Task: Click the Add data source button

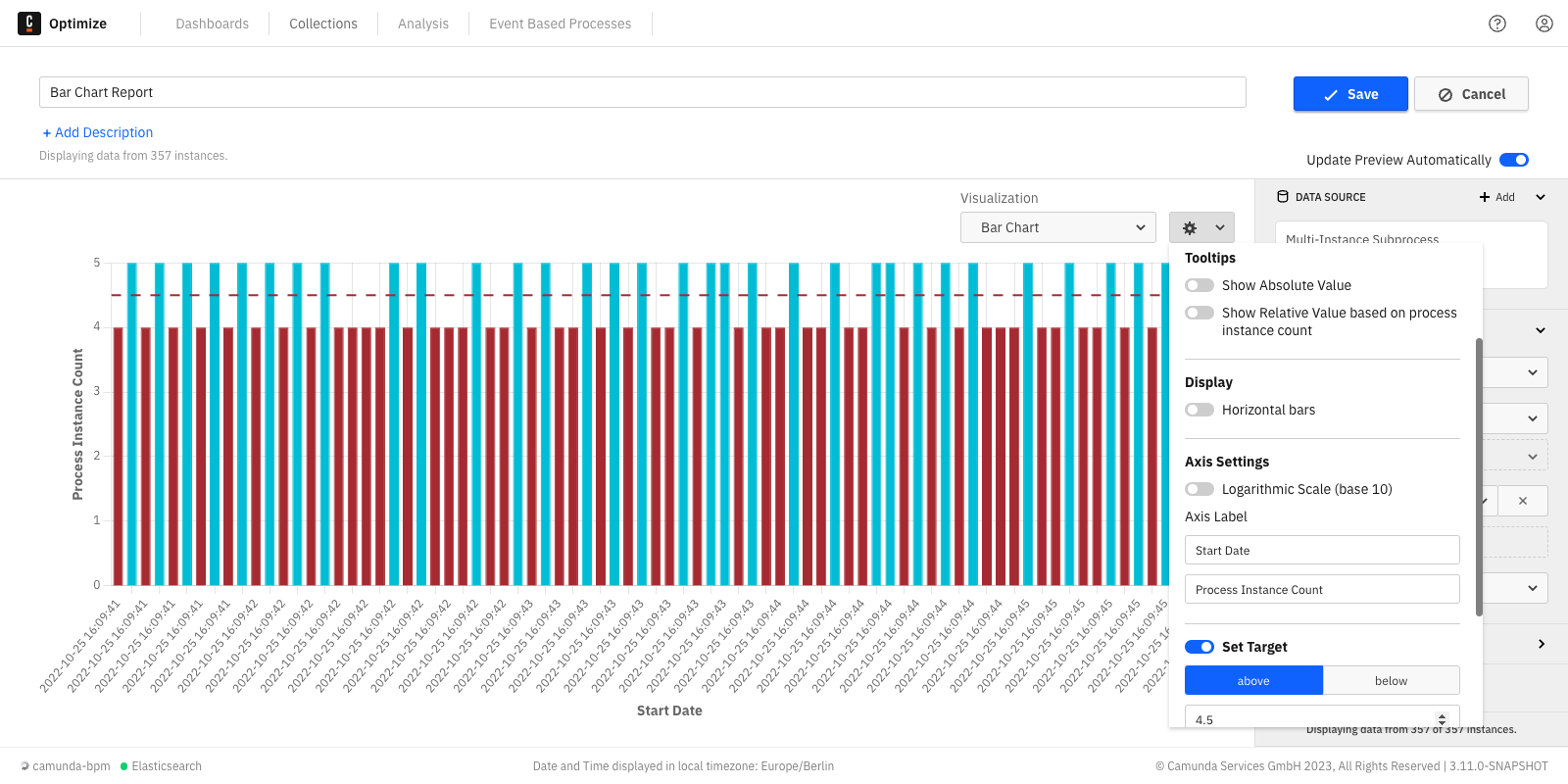Action: (x=1497, y=197)
